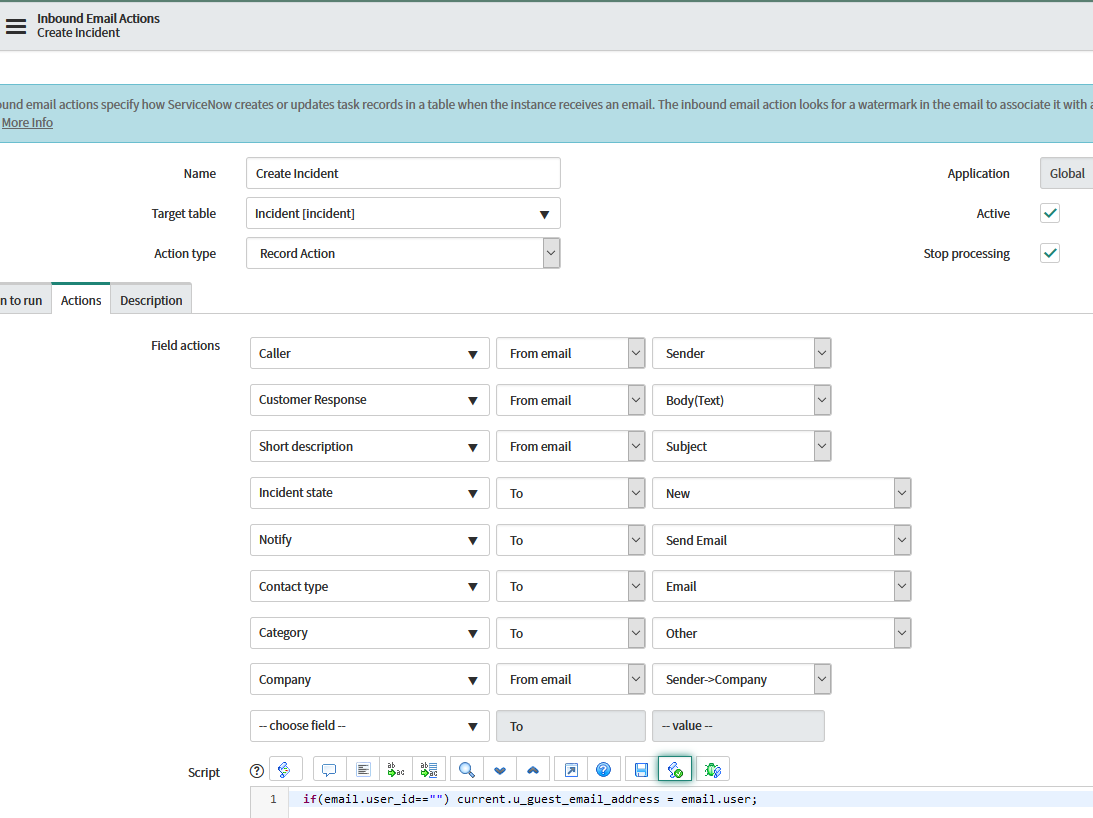Open the Target table dropdown

(544, 213)
